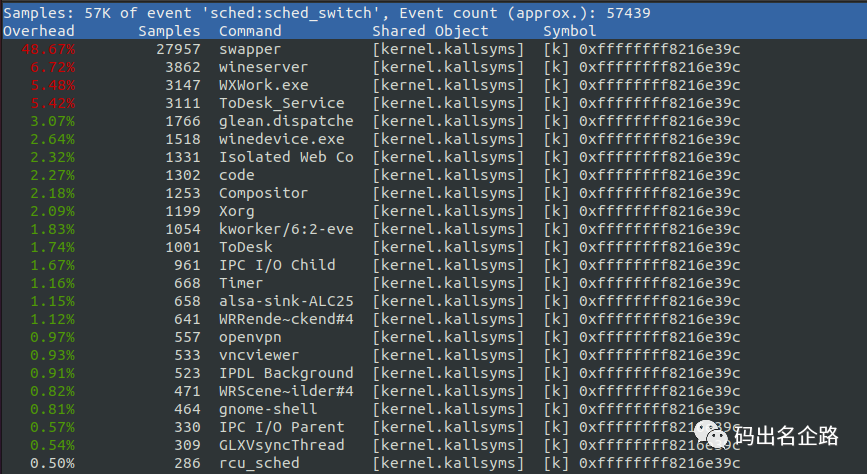Click the Command column header
The height and width of the screenshot is (474, 867).
[x=250, y=31]
